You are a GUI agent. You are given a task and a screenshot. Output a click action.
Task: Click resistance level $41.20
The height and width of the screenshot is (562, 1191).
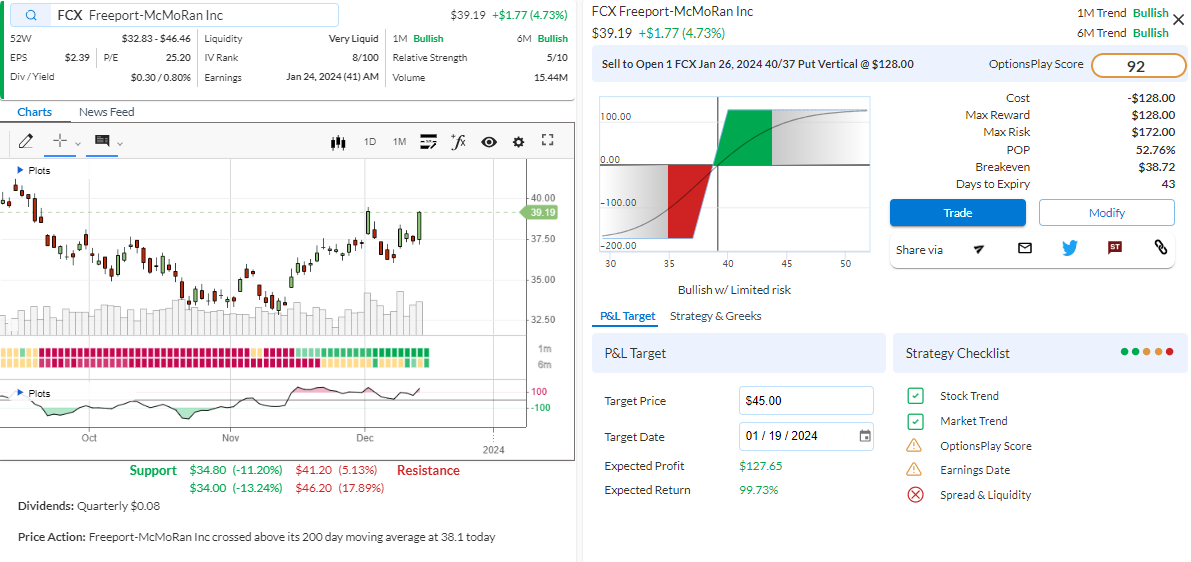(x=314, y=470)
